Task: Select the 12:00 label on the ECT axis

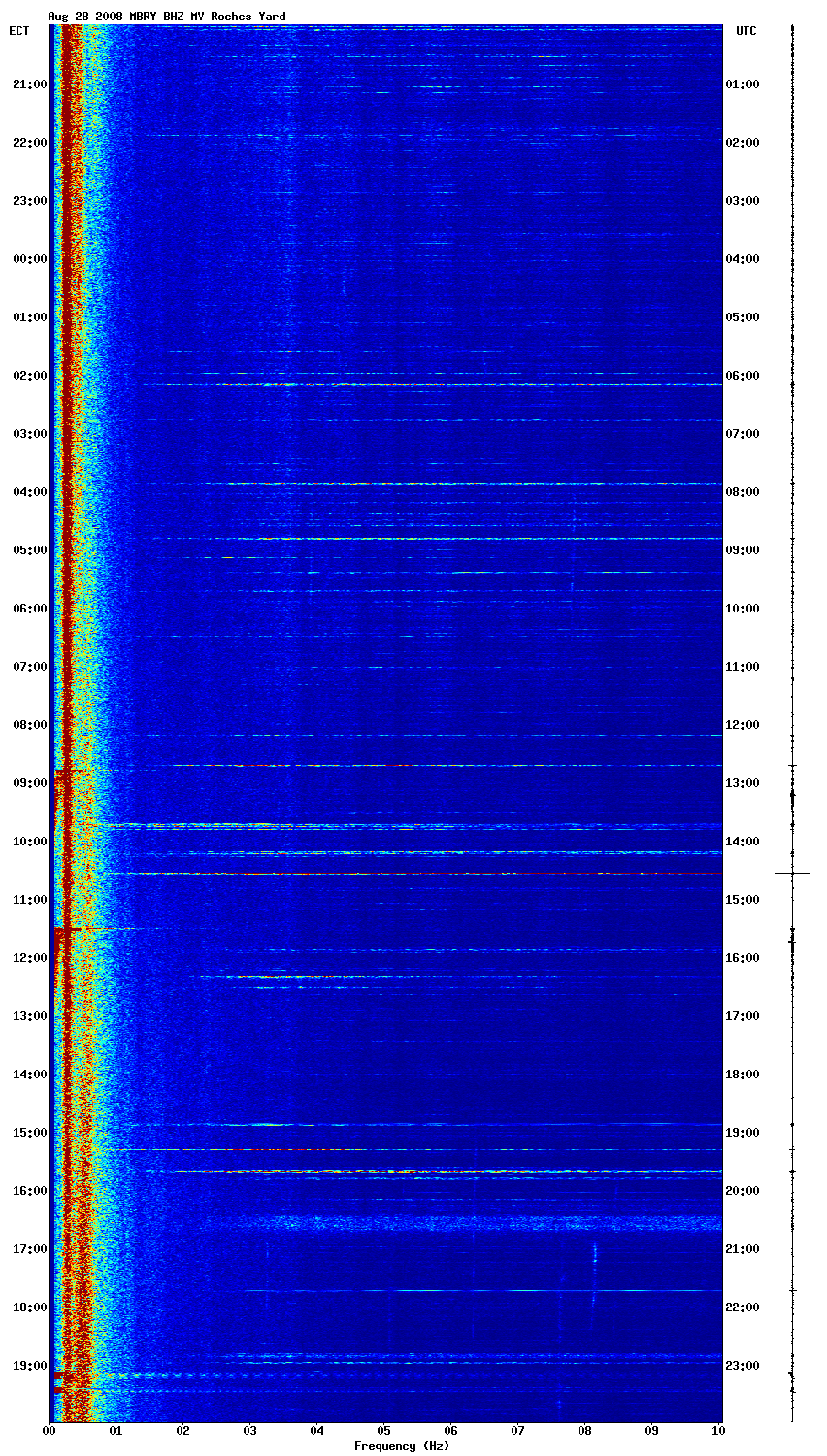Action: tap(30, 958)
